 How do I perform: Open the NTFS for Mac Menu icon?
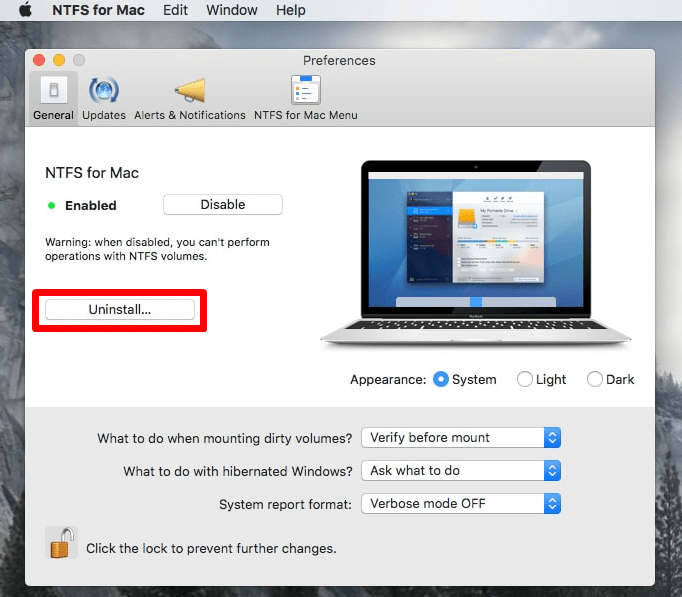tap(306, 90)
